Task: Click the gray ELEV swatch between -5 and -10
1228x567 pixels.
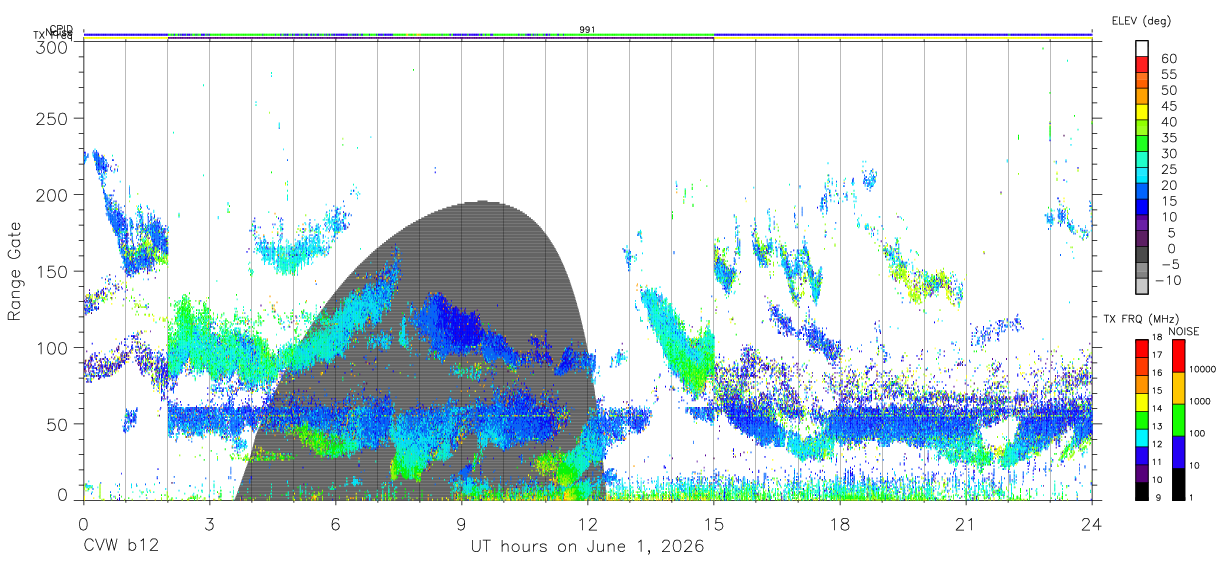Action: point(1142,272)
